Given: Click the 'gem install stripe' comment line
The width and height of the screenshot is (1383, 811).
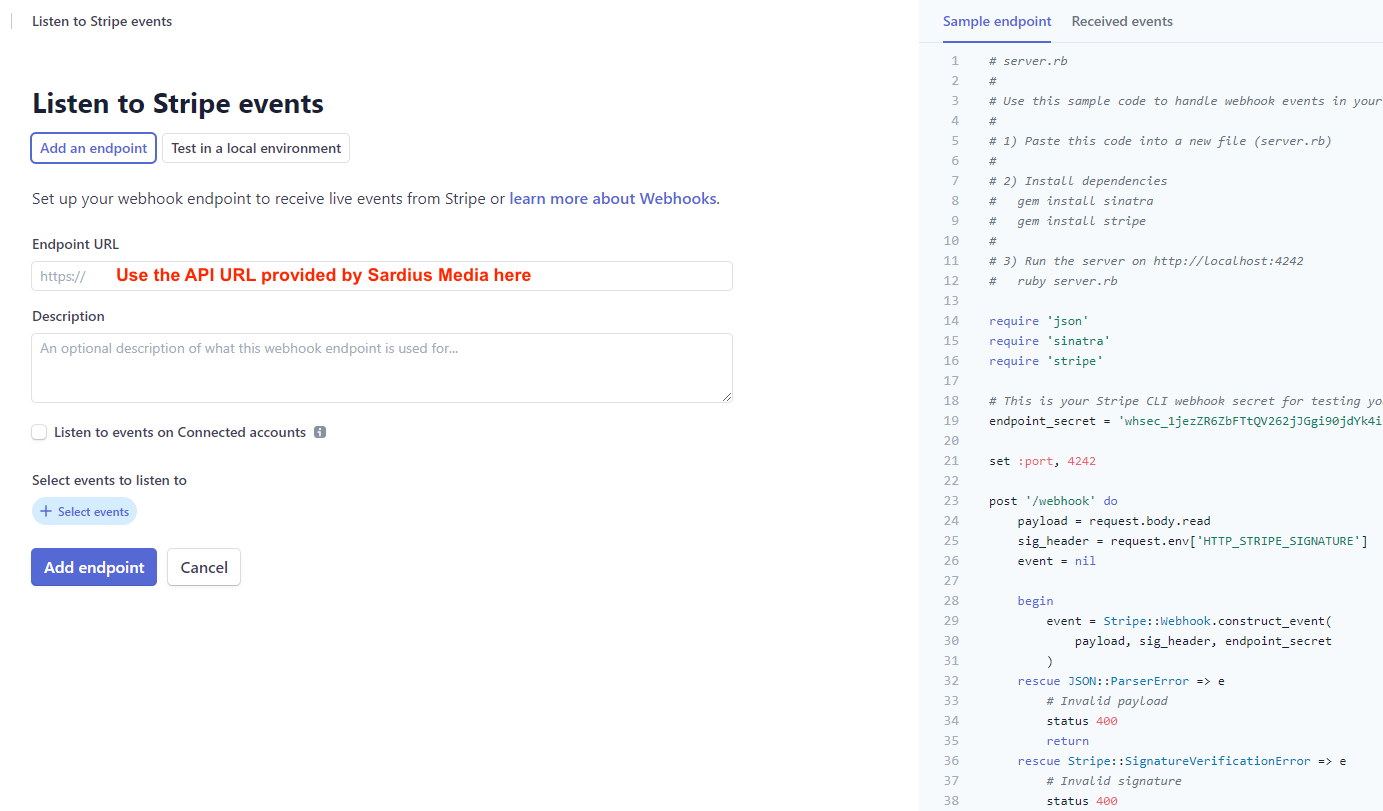Looking at the screenshot, I should pos(1068,221).
